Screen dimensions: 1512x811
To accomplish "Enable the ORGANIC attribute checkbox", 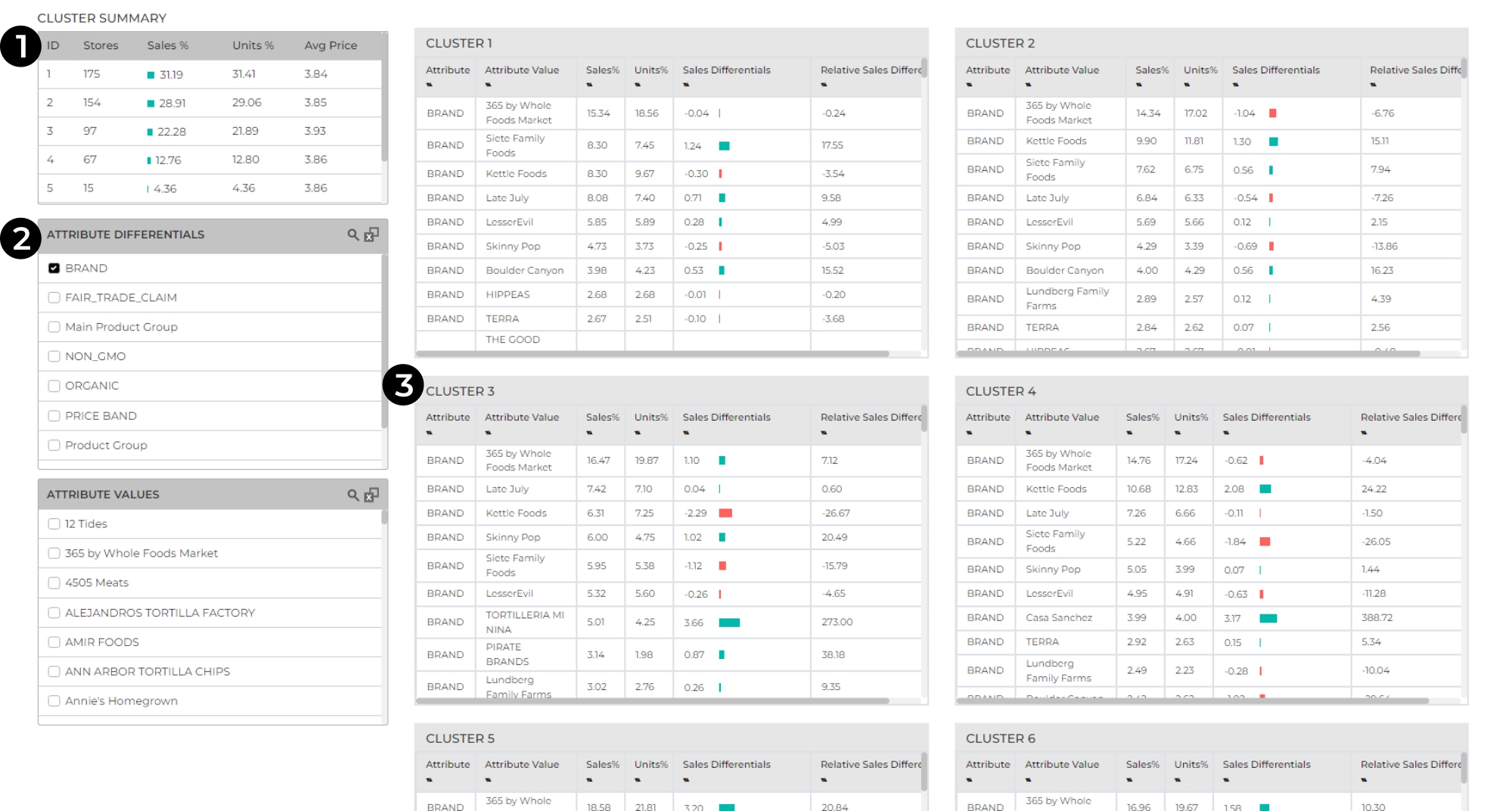I will tap(54, 386).
